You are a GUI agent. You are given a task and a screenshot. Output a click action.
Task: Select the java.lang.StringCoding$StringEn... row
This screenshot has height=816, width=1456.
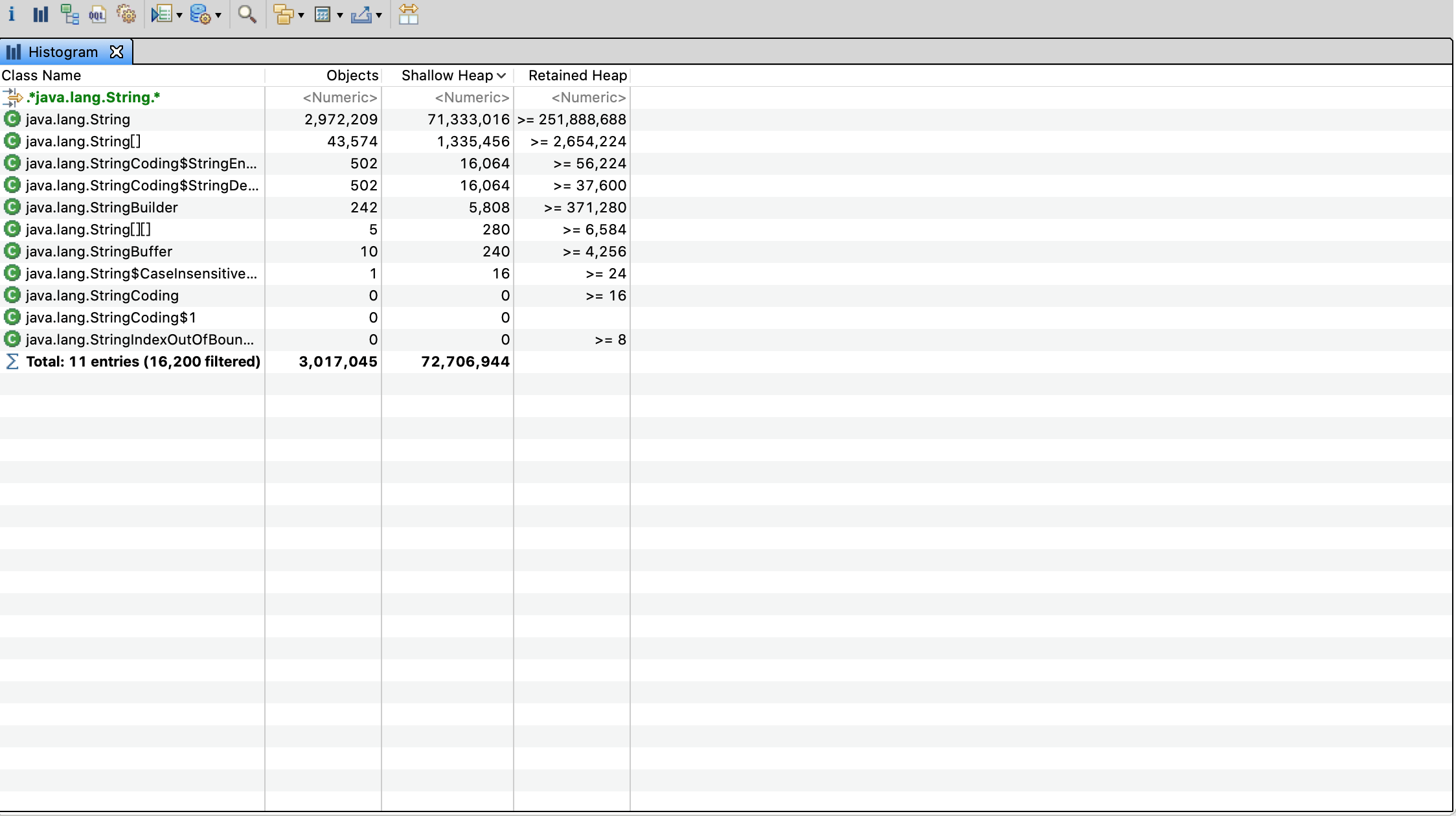click(315, 163)
